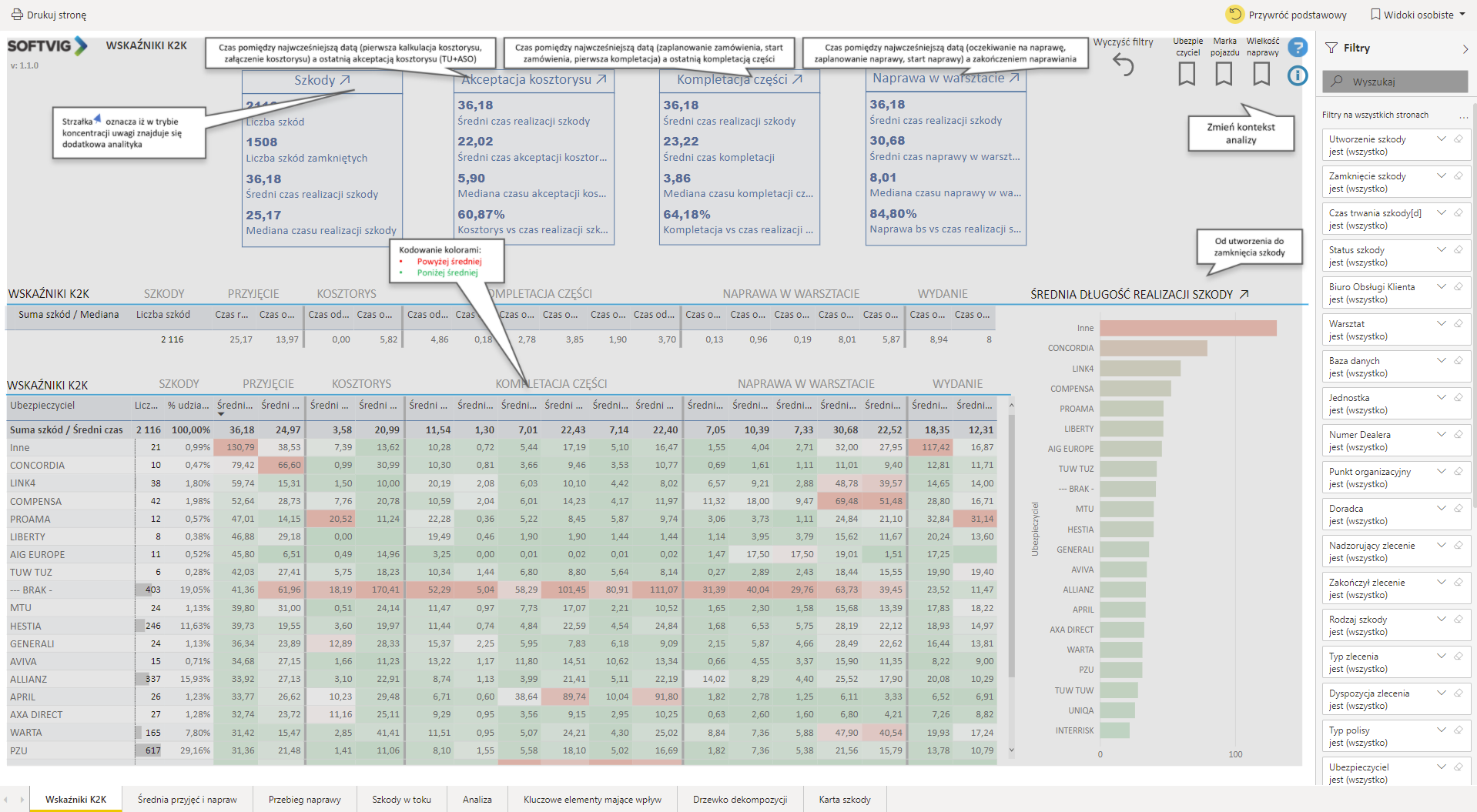The width and height of the screenshot is (1477, 812).
Task: Select the Marka pojazdu bookmark icon
Action: coord(1224,74)
